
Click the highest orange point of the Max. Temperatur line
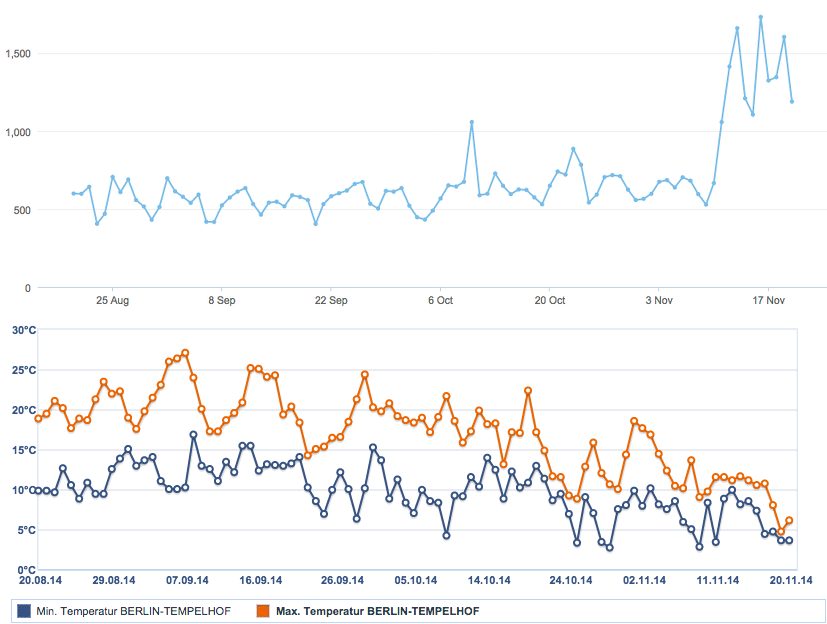tap(185, 353)
